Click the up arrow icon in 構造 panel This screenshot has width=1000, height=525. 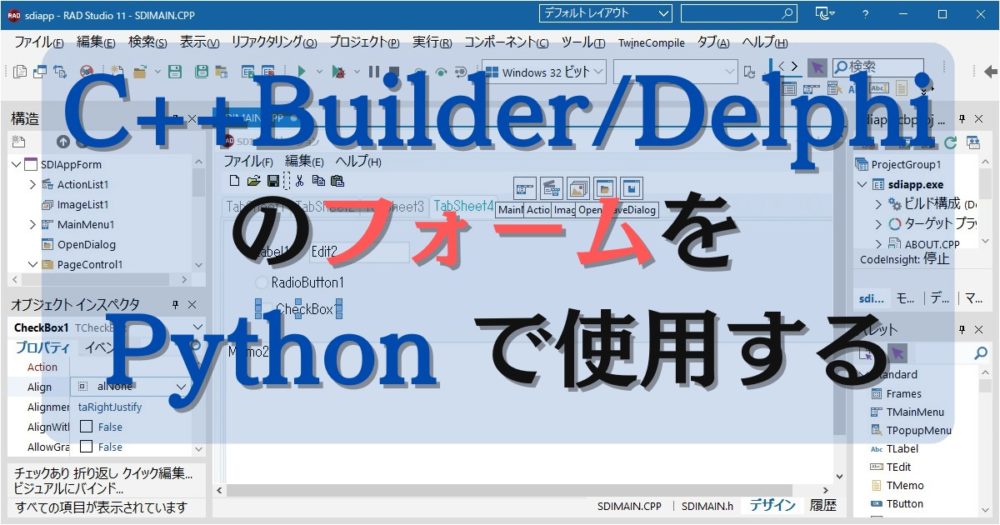[62, 142]
